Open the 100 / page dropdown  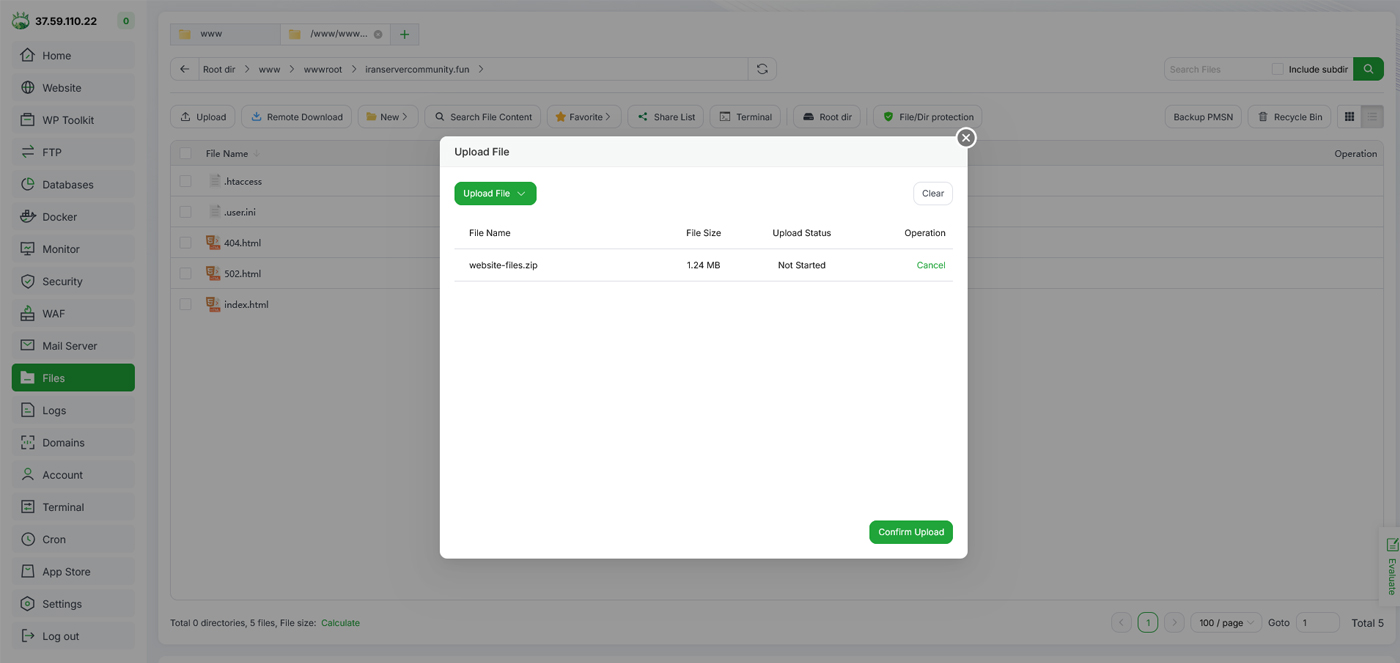click(1226, 623)
